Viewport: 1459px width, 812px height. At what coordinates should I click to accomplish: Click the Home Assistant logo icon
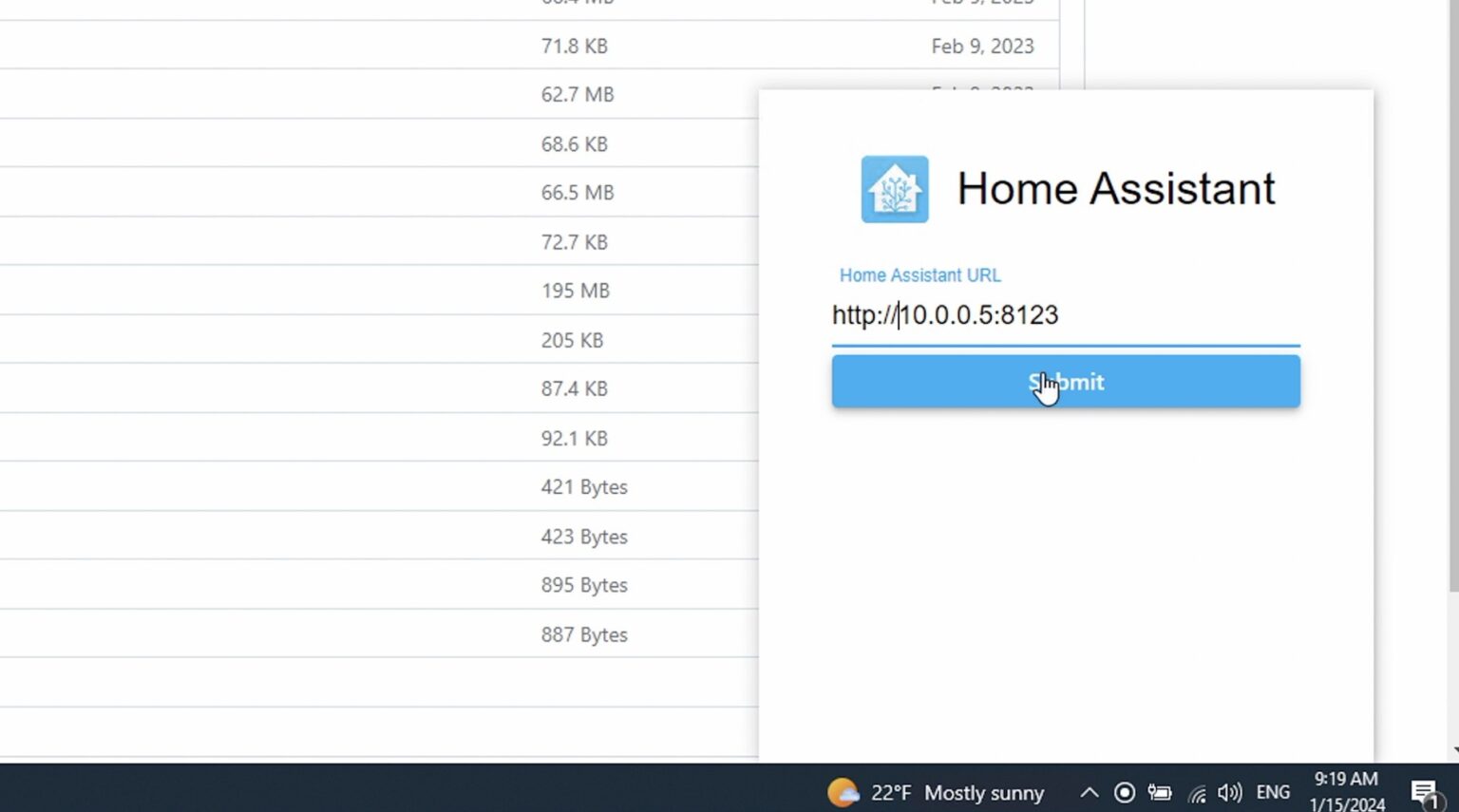[x=894, y=189]
